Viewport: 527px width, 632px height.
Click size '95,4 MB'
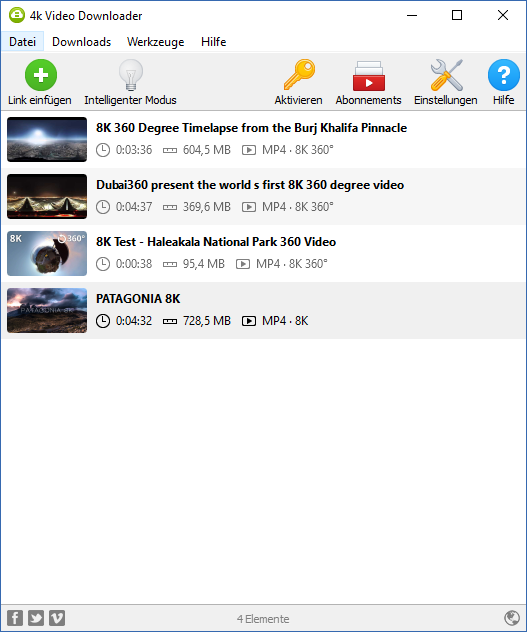tap(204, 264)
